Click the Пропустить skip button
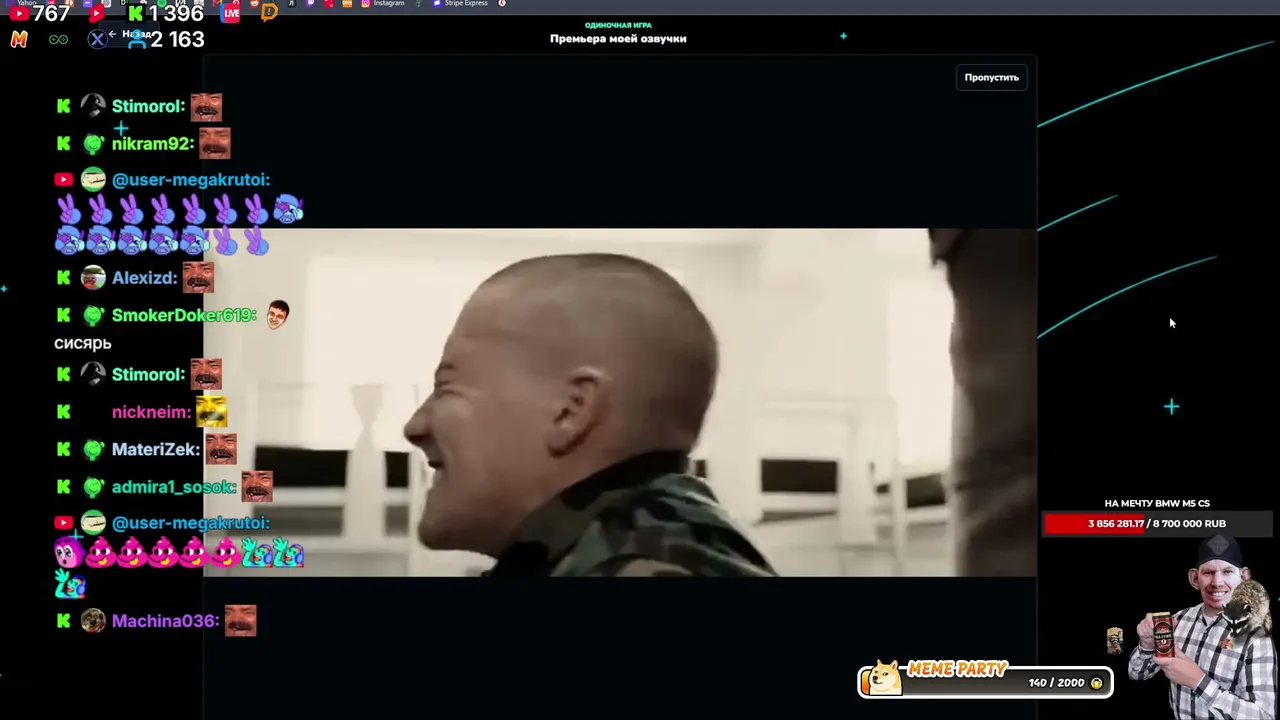The image size is (1280, 720). click(x=991, y=77)
